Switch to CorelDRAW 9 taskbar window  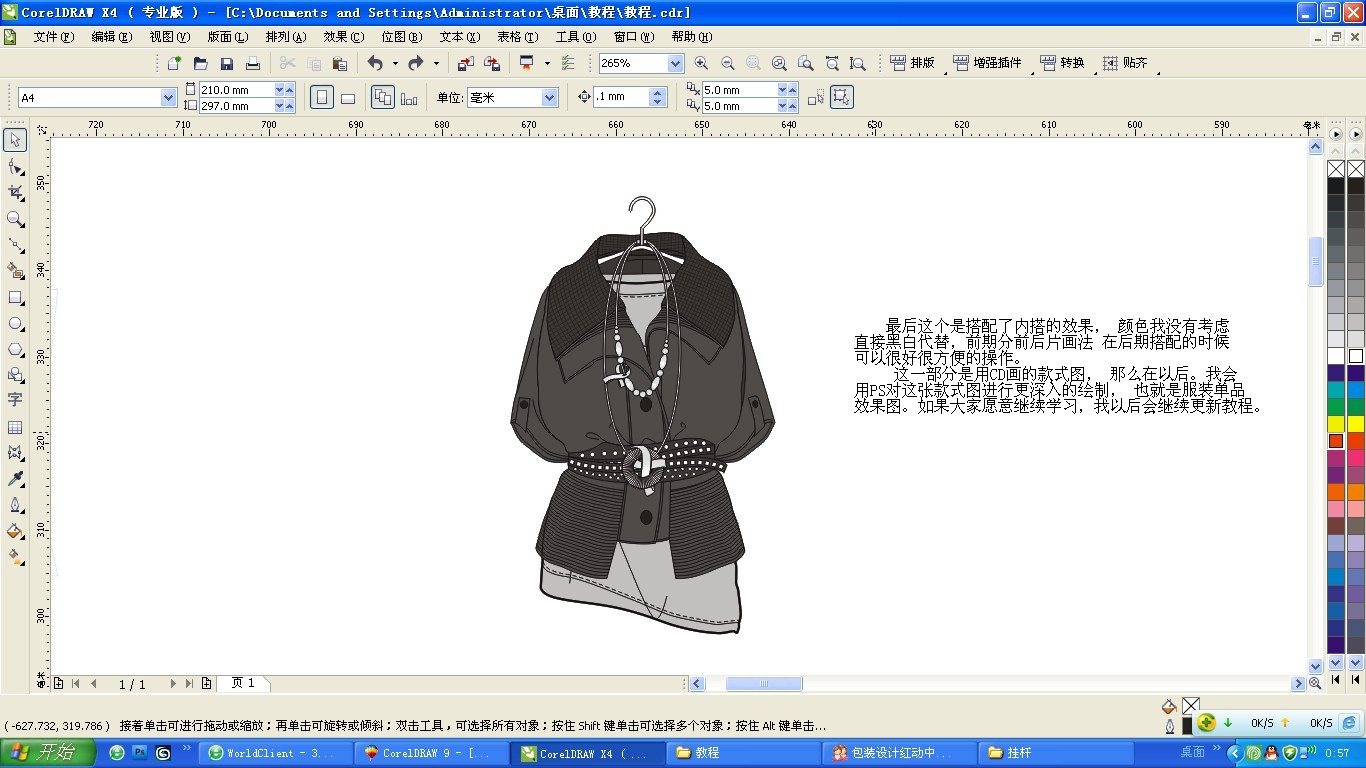pyautogui.click(x=432, y=753)
